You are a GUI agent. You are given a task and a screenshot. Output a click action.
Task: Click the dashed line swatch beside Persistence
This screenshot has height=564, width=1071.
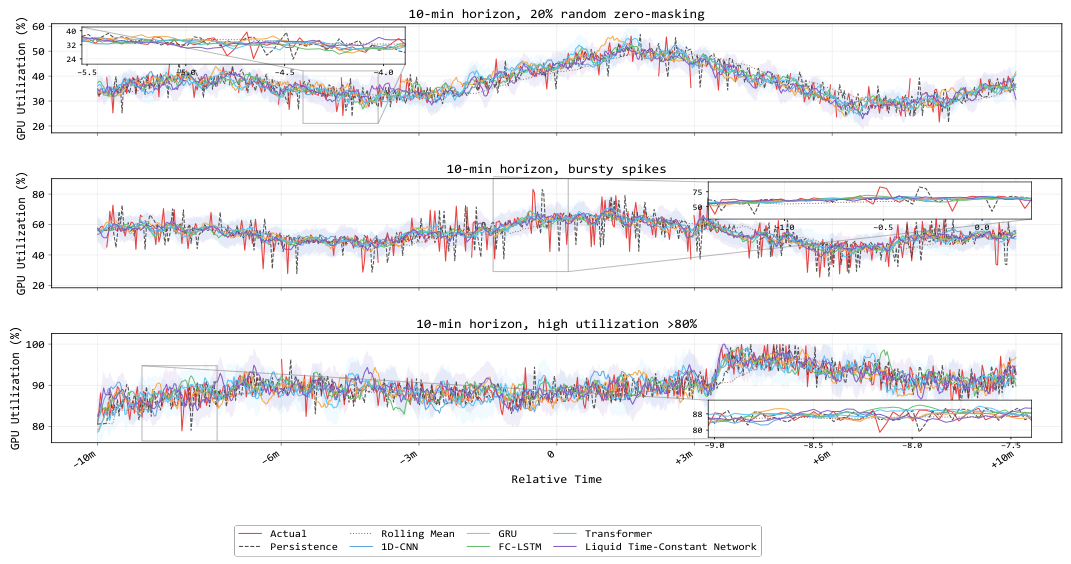250,547
